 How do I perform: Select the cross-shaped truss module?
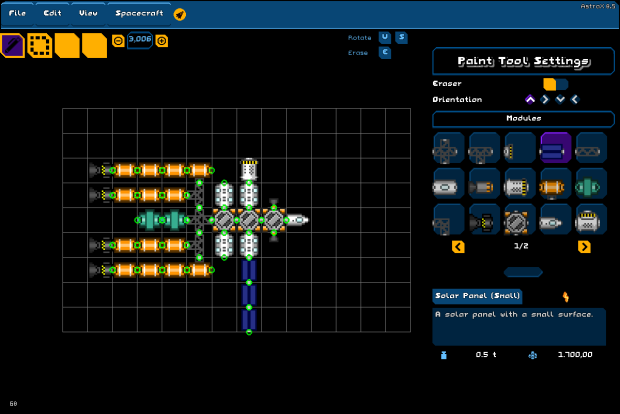[x=448, y=148]
